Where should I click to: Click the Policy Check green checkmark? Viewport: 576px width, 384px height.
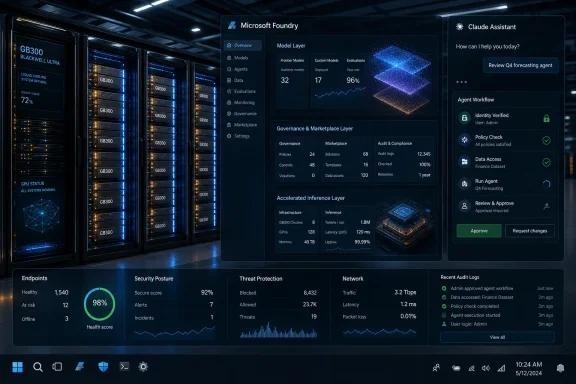(546, 140)
